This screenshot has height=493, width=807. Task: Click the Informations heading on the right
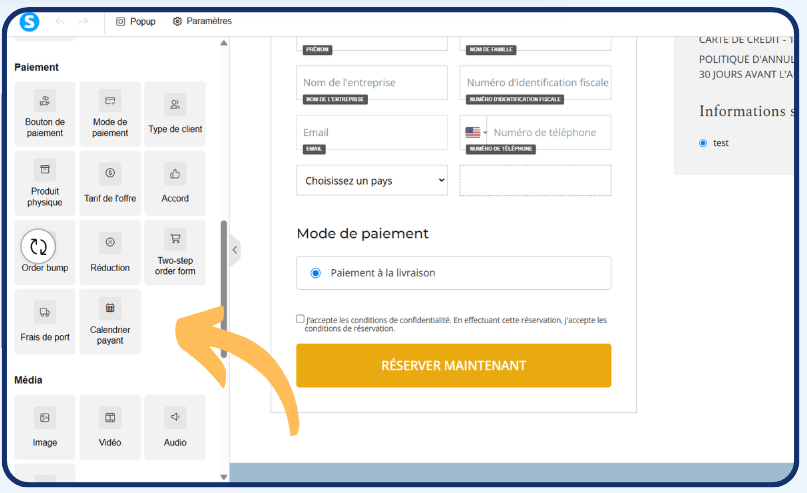coord(746,111)
